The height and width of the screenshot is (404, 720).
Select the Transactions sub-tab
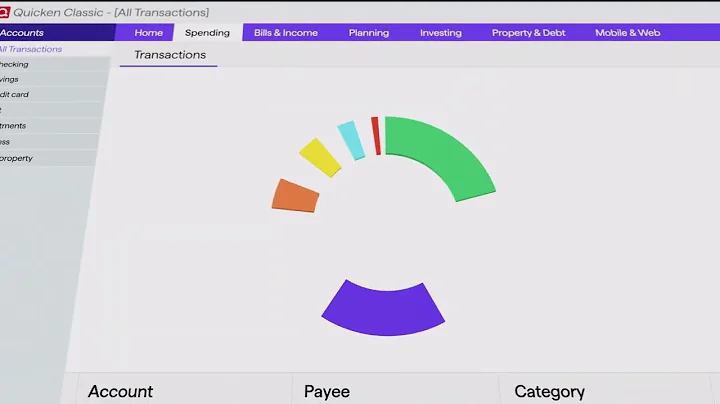[x=170, y=55]
